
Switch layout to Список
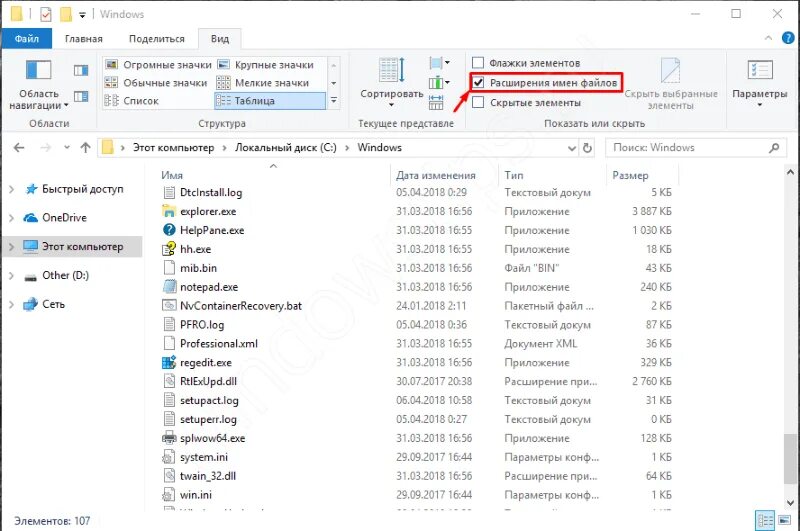(132, 100)
